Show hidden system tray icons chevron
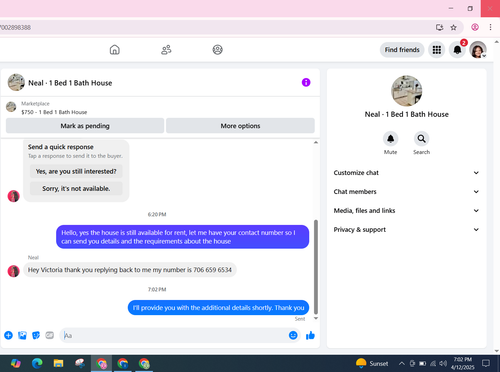The height and width of the screenshot is (372, 500). click(x=402, y=363)
